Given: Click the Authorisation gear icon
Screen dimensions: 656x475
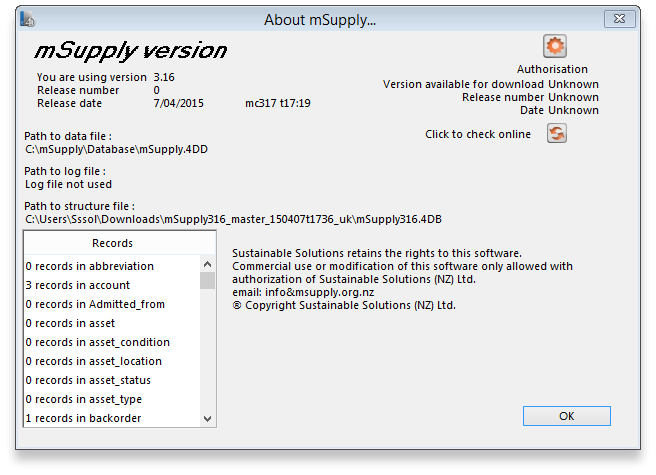Looking at the screenshot, I should click(555, 46).
